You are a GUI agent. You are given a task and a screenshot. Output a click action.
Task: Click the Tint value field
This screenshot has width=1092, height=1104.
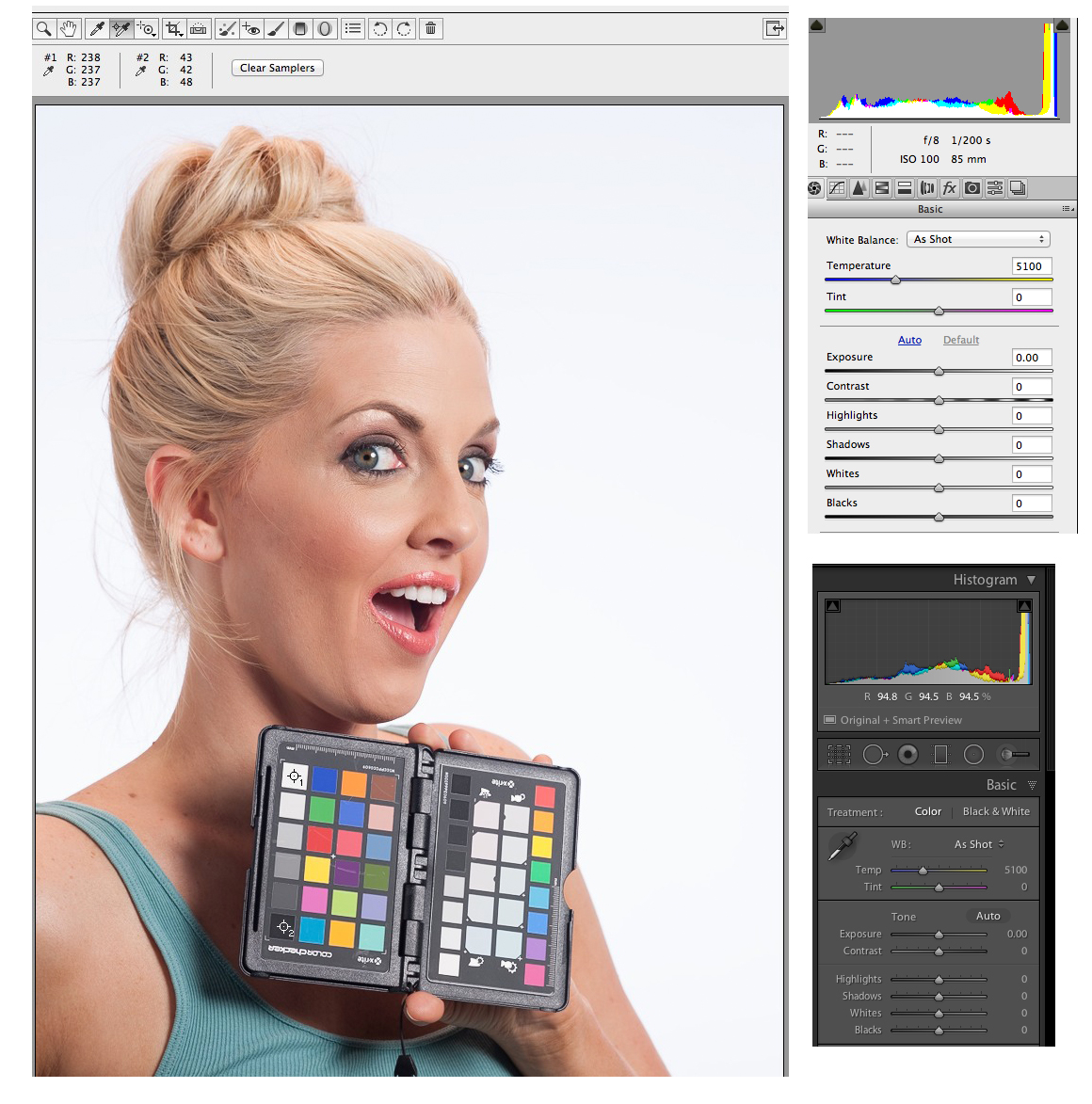click(1032, 297)
